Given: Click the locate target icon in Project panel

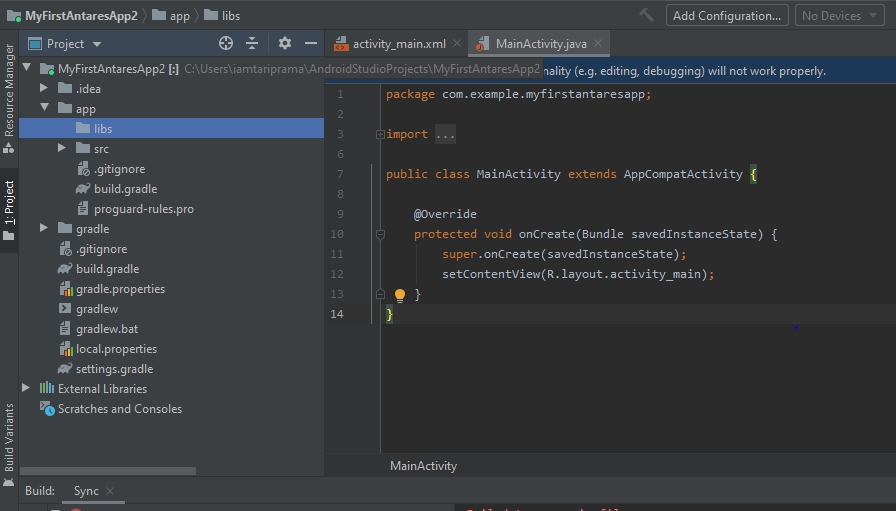Looking at the screenshot, I should [x=226, y=43].
